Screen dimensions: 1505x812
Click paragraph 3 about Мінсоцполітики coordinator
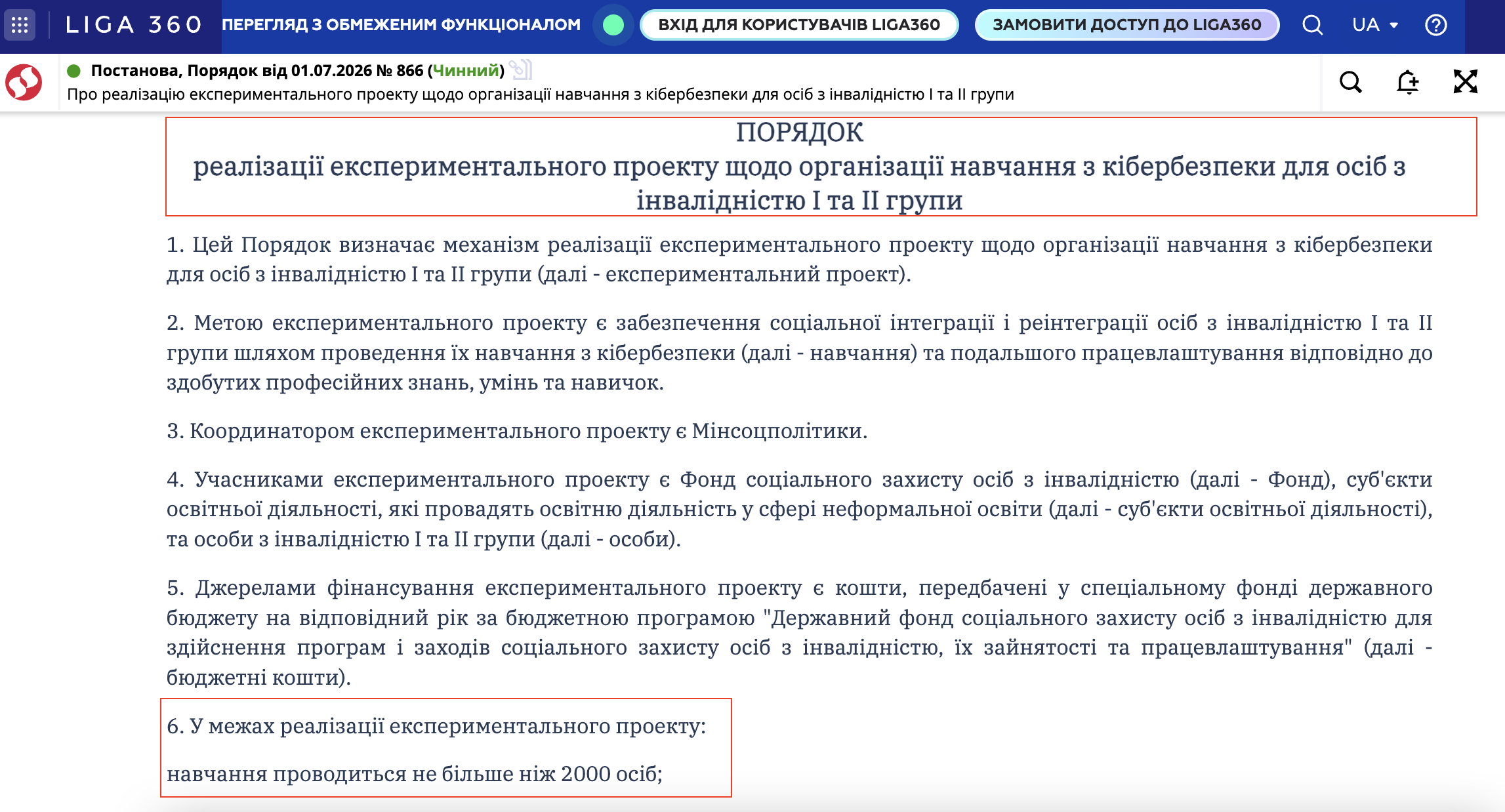[x=517, y=431]
